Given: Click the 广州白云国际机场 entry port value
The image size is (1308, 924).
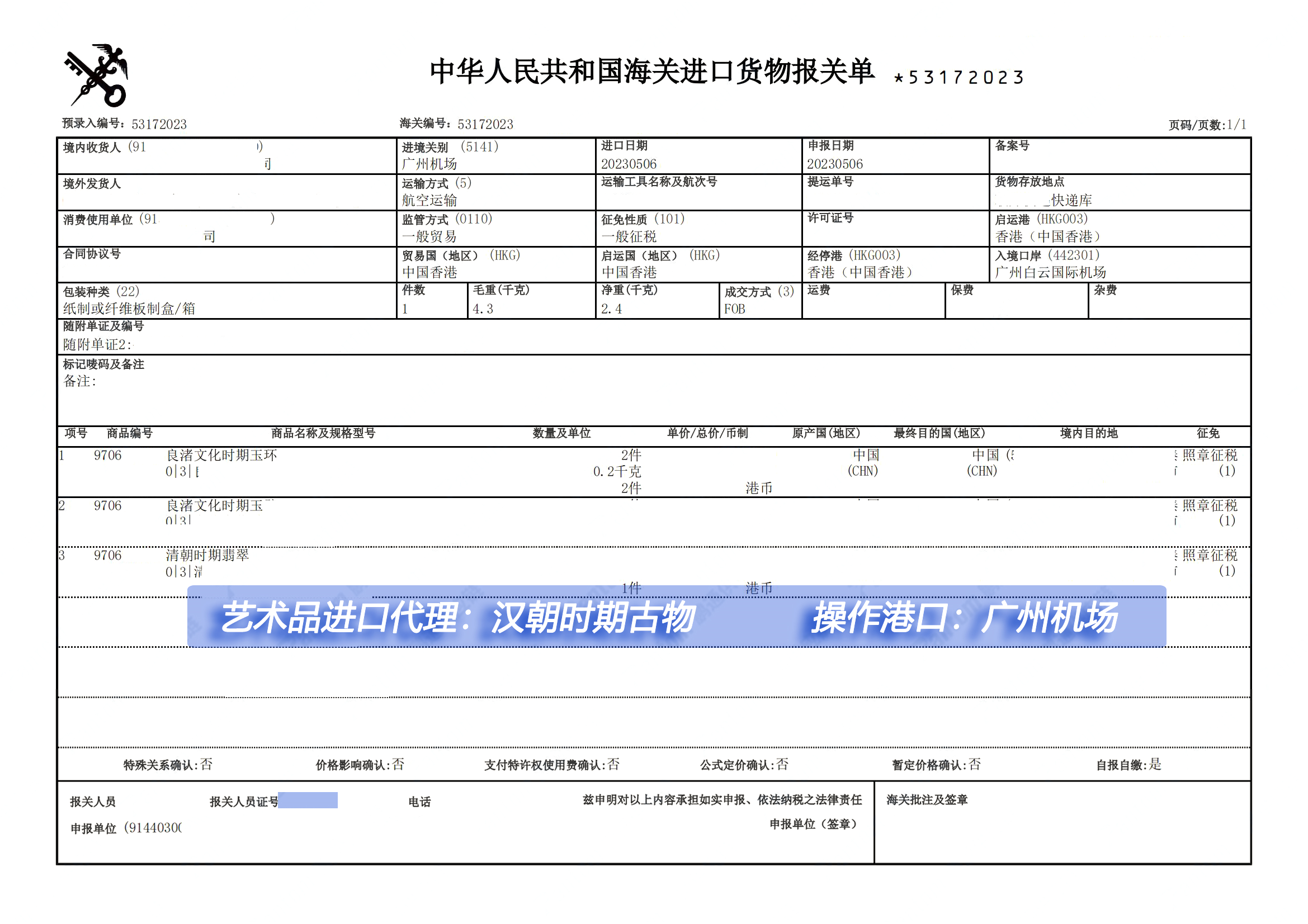Looking at the screenshot, I should [1051, 272].
